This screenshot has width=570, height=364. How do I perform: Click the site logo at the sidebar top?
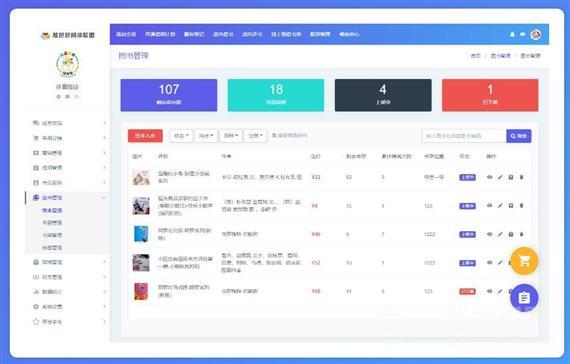point(68,35)
